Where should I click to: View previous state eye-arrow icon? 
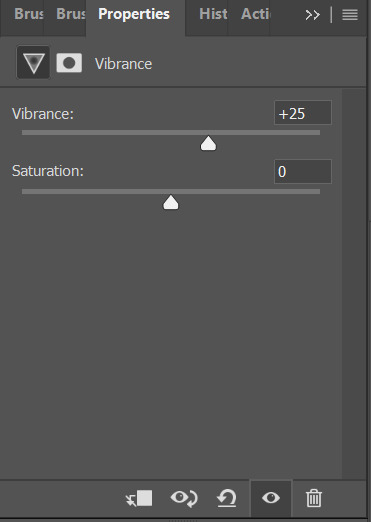(x=184, y=498)
